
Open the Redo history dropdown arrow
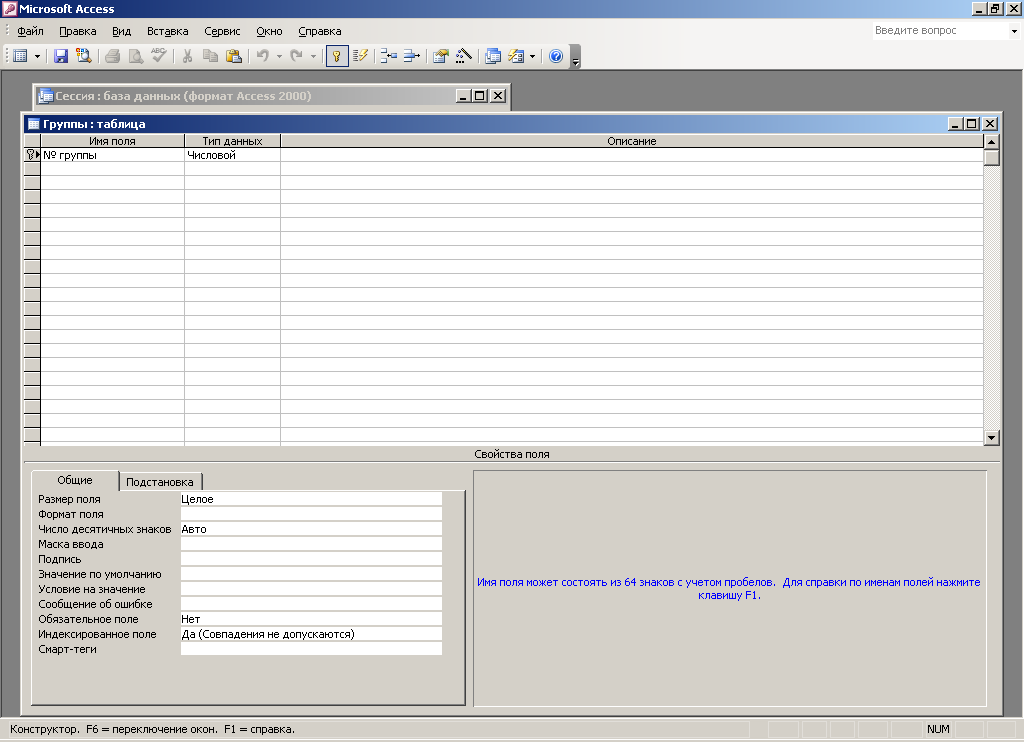tap(313, 56)
